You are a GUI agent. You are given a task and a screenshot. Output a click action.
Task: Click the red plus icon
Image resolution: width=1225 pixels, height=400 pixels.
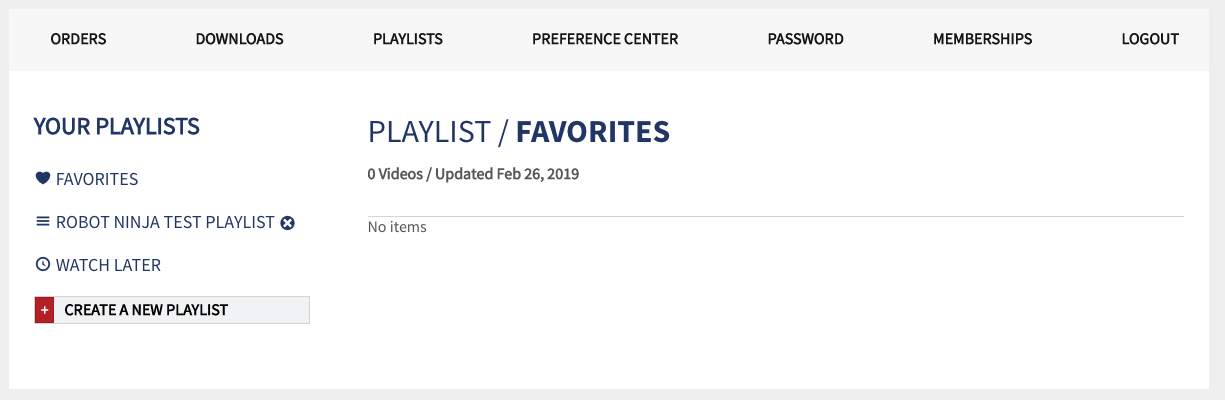point(44,310)
